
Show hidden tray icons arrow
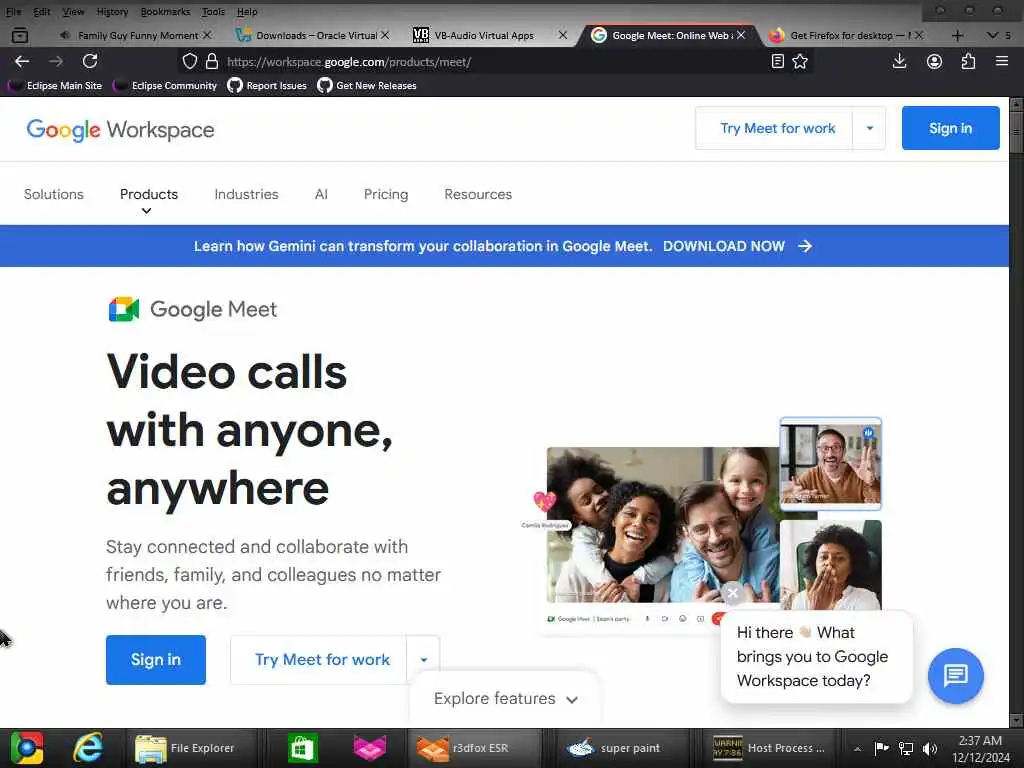click(x=857, y=748)
